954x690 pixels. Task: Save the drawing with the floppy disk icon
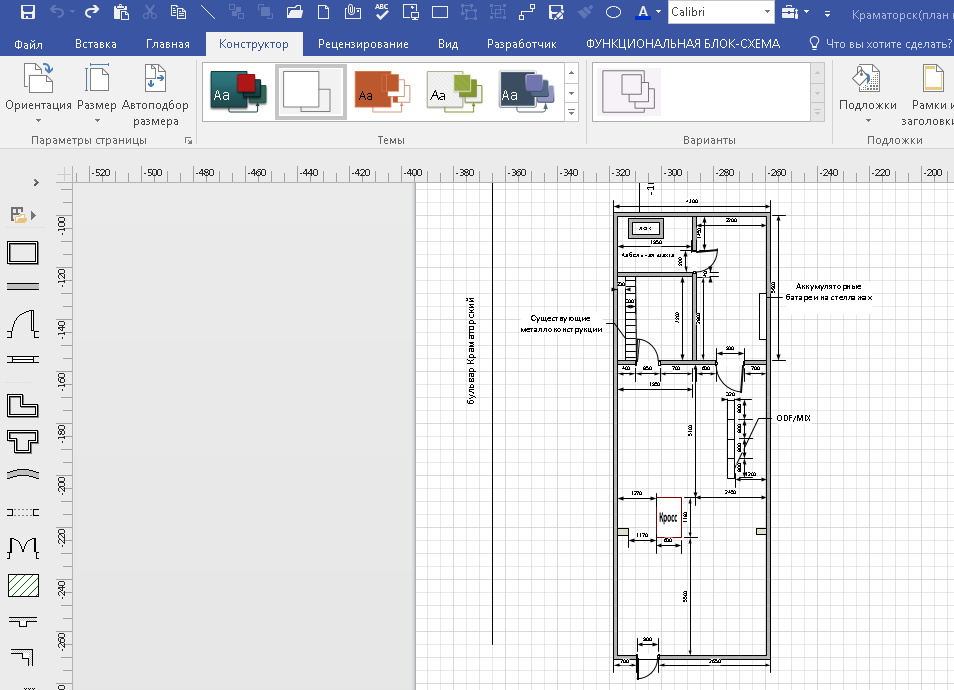click(27, 12)
